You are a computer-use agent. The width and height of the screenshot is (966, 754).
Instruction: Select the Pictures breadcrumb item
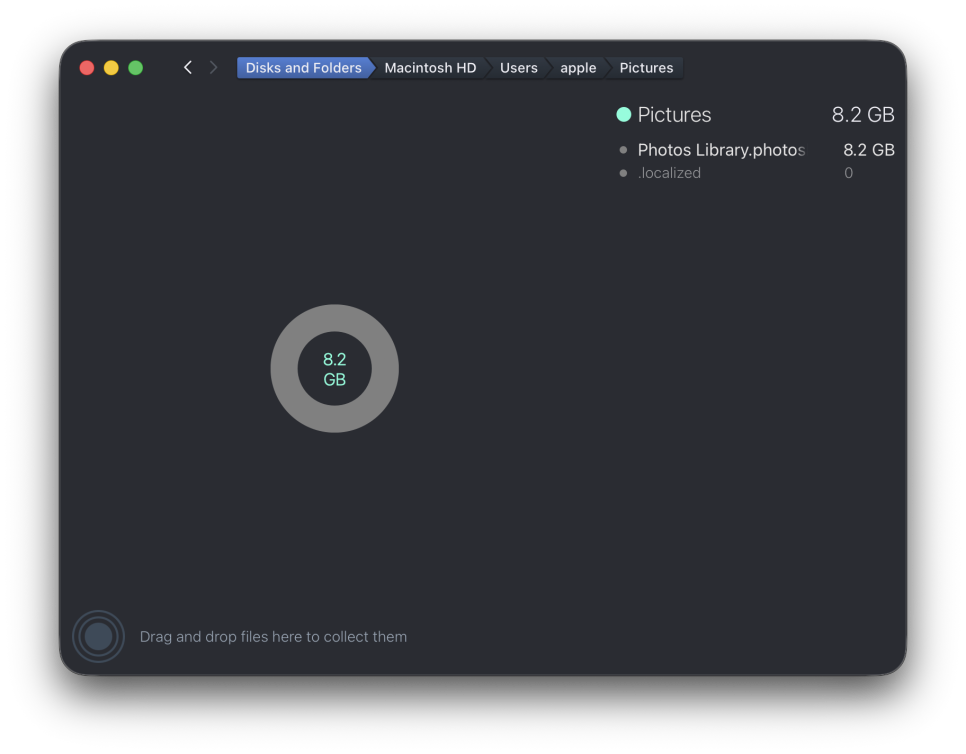tap(646, 68)
